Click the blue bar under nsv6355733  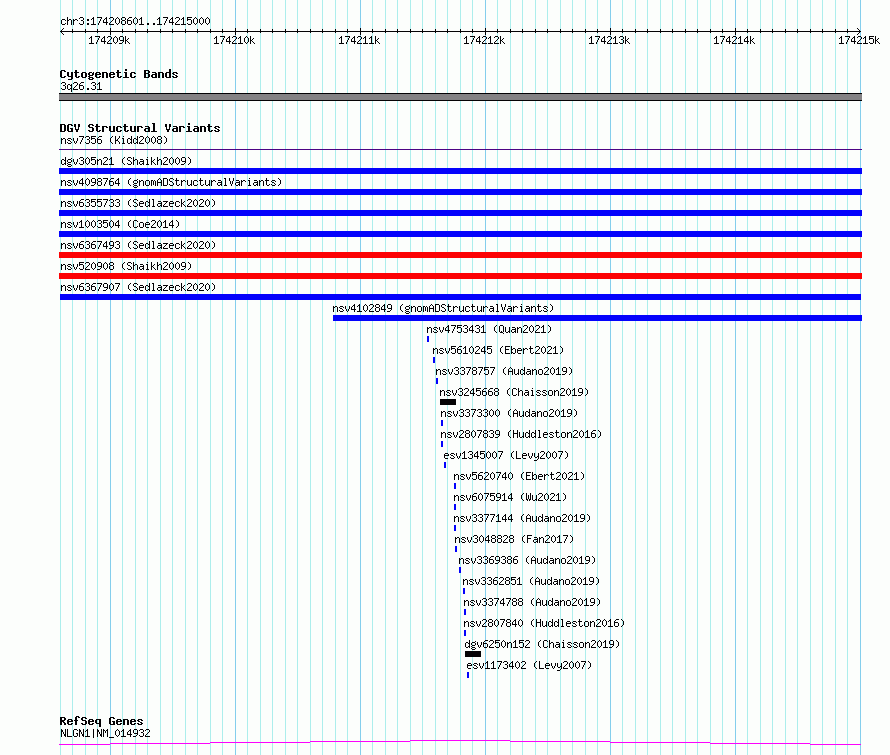tap(460, 213)
